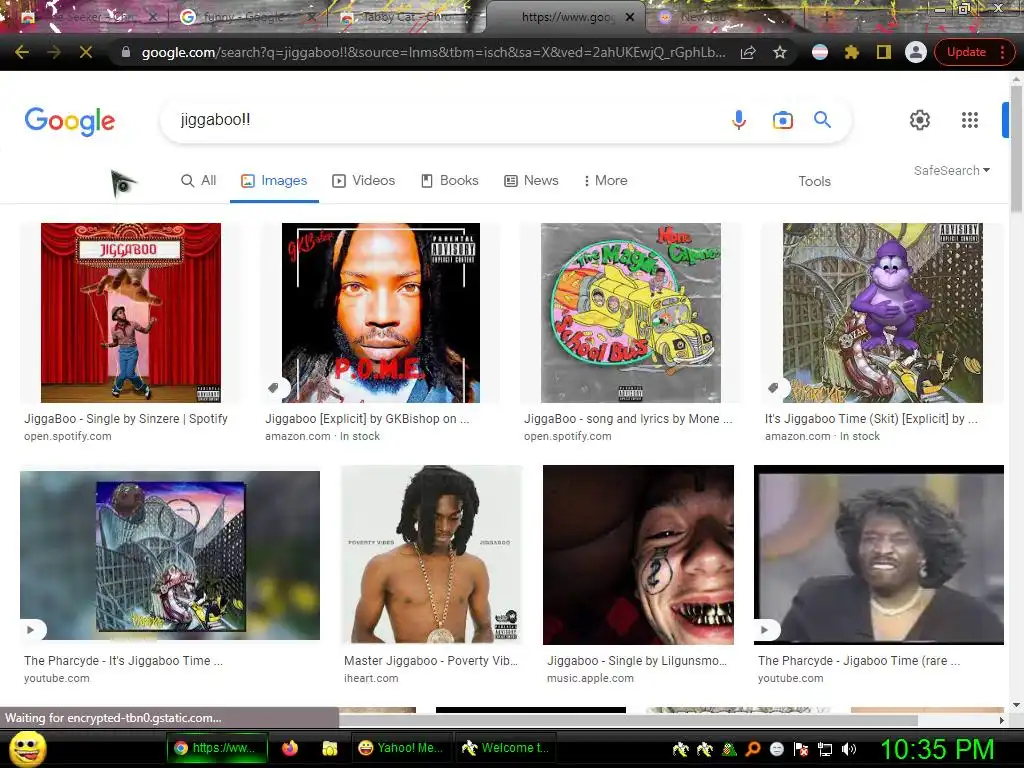Open the Sinzere Spotify single thumbnail

(131, 313)
